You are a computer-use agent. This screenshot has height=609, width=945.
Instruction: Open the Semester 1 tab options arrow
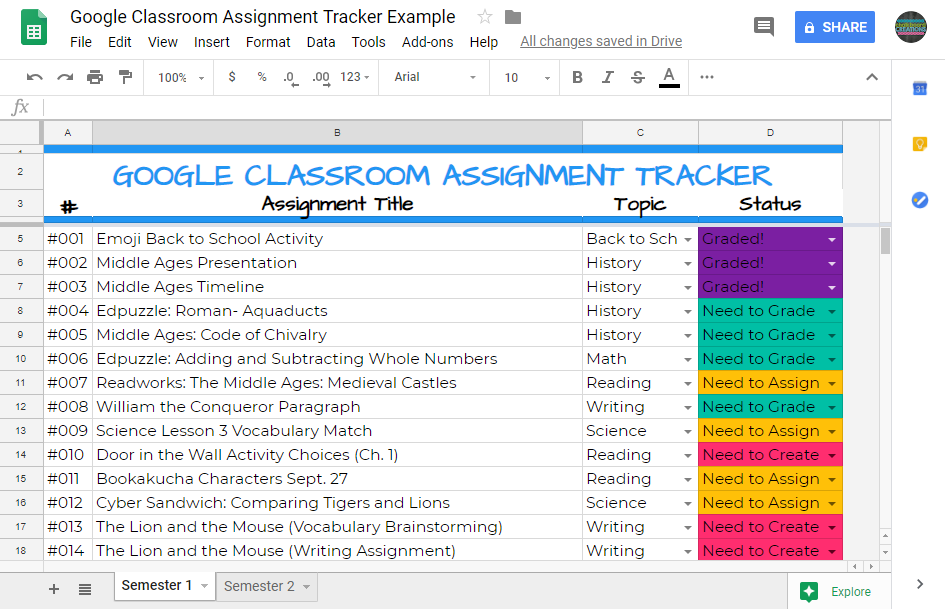[x=204, y=586]
